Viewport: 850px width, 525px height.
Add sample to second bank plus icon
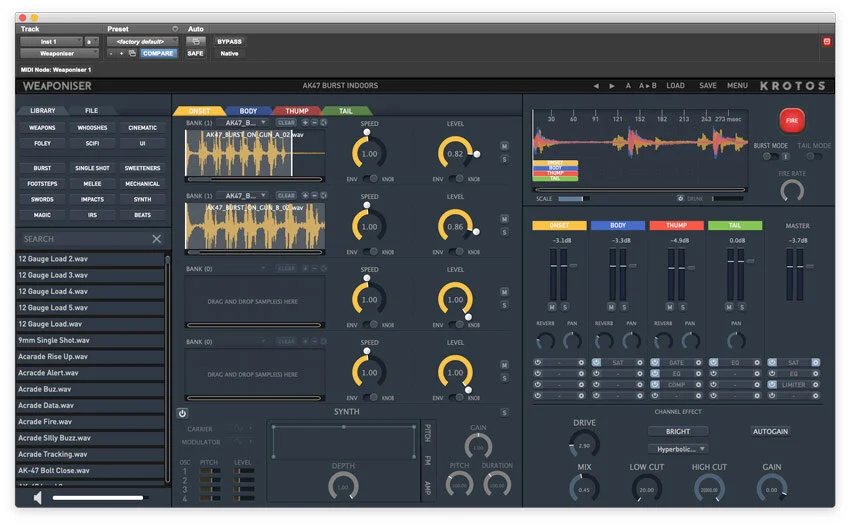pyautogui.click(x=305, y=195)
